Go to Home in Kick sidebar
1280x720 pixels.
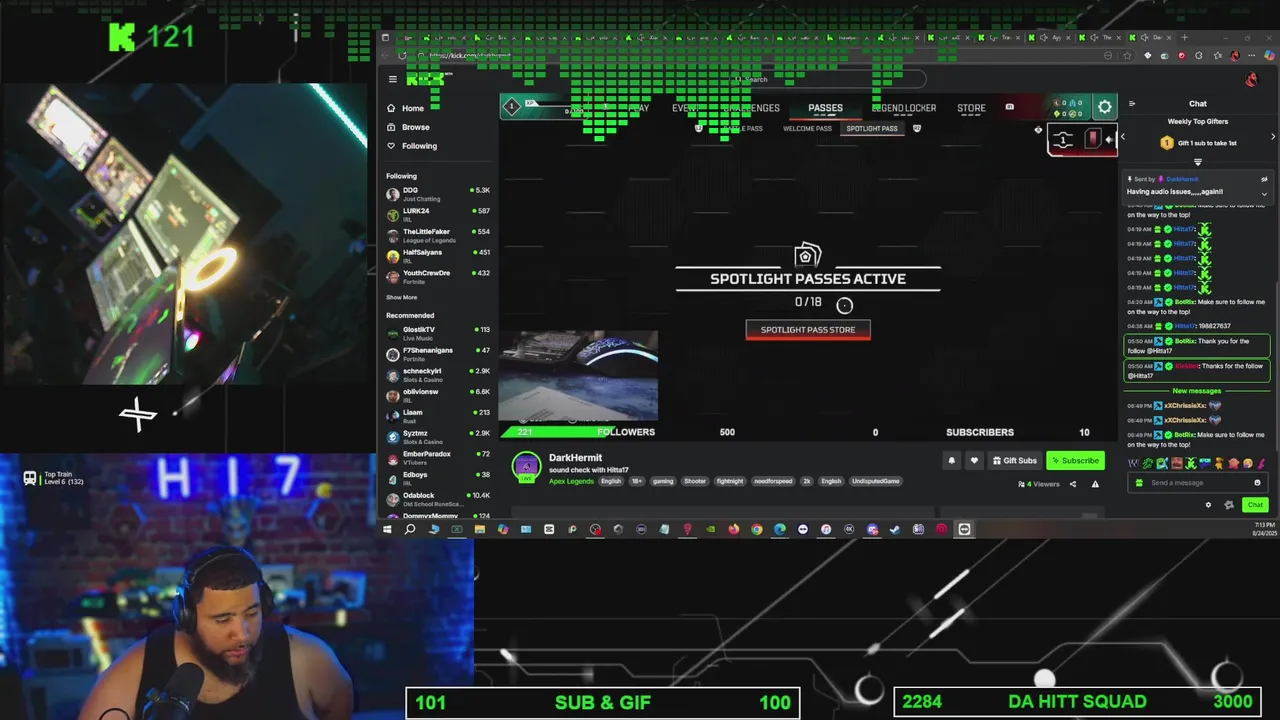click(406, 108)
